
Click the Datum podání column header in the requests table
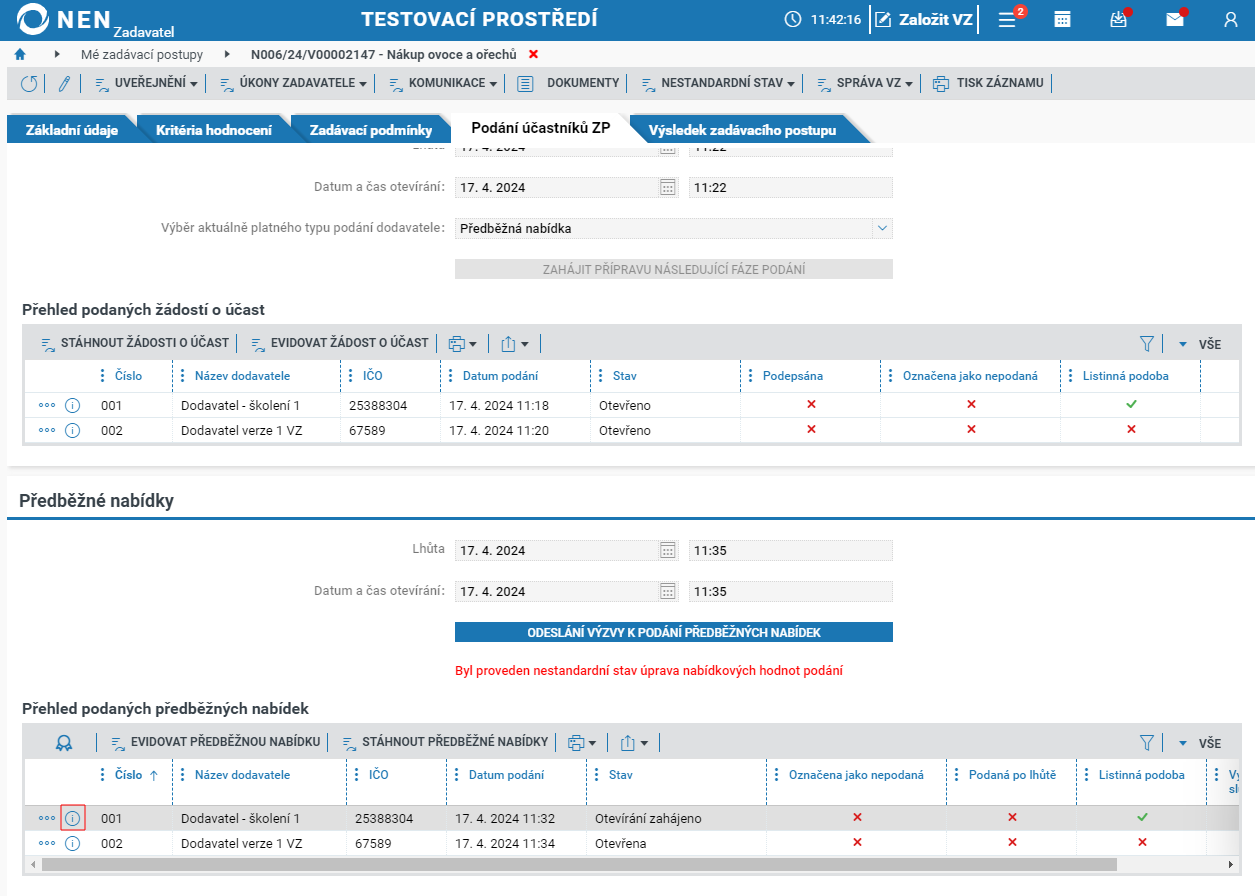click(x=500, y=376)
